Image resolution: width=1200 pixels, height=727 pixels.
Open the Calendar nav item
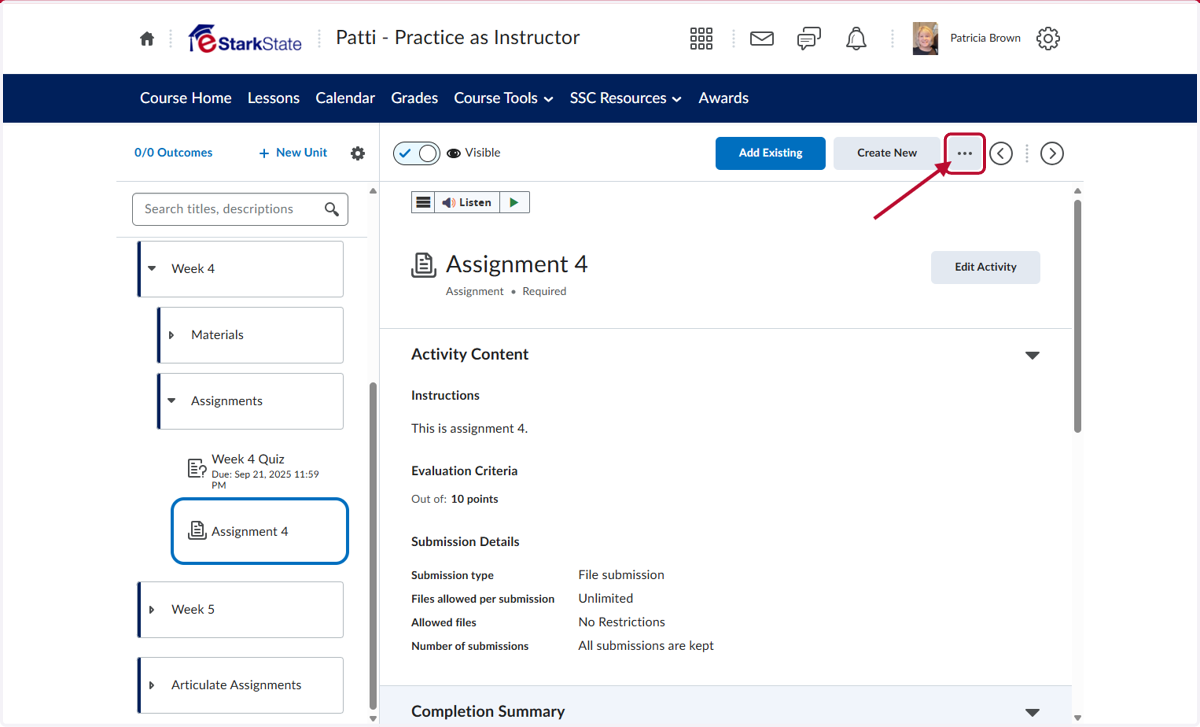pos(345,98)
